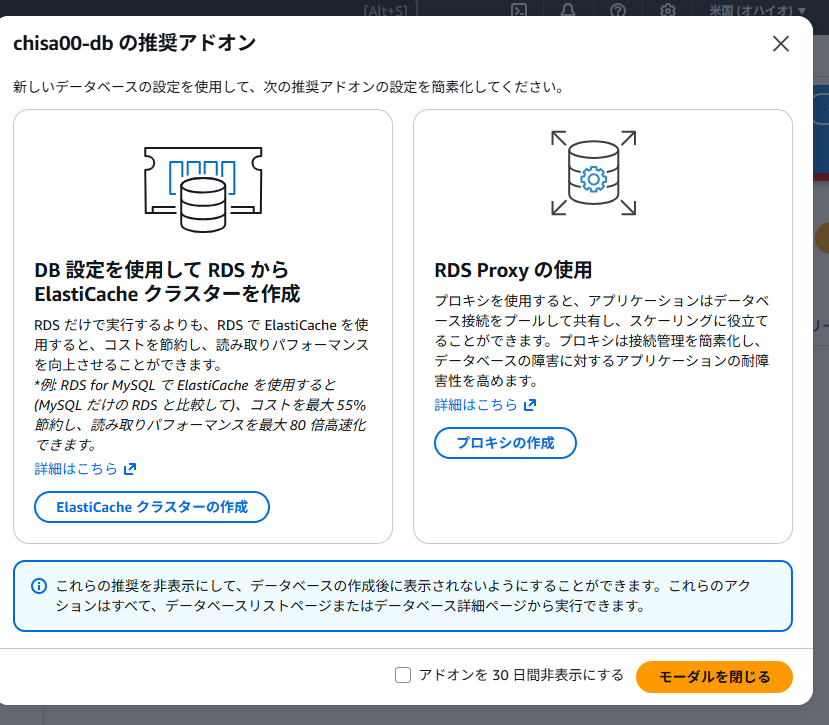Enable the アドオンを 30 日間非表示にする checkbox
This screenshot has width=829, height=725.
[x=403, y=676]
